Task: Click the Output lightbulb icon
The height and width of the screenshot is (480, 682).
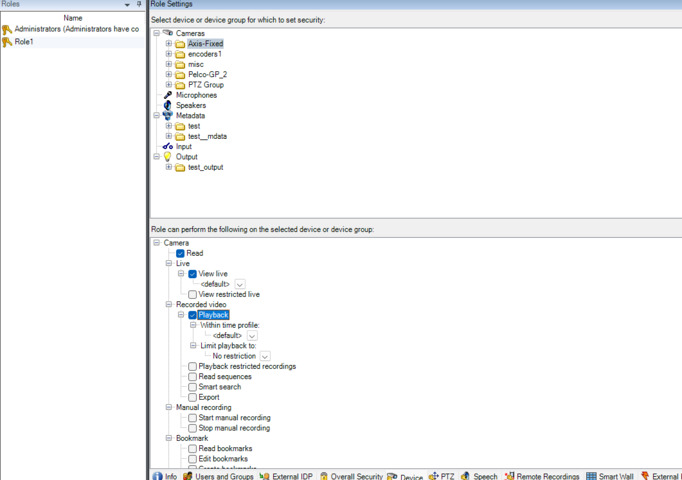Action: [168, 157]
